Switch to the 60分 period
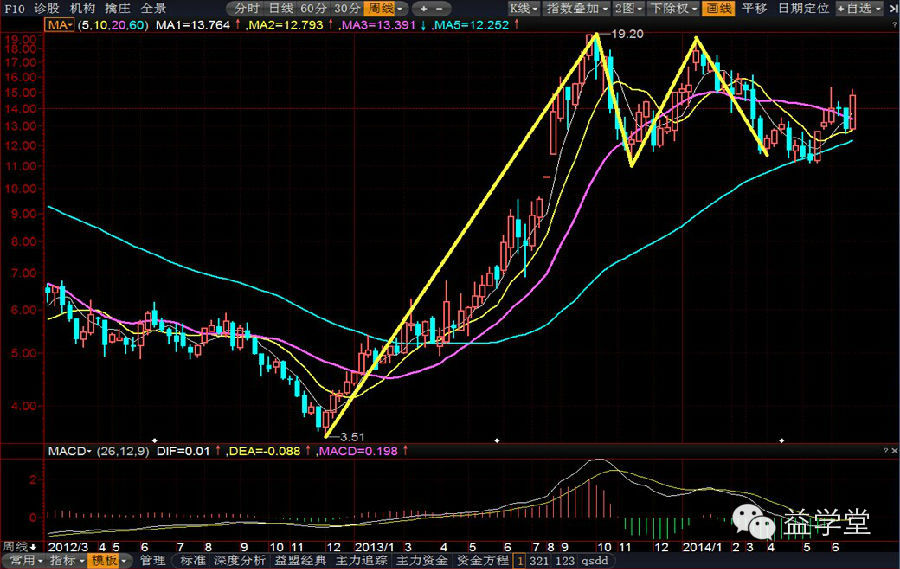 (314, 8)
